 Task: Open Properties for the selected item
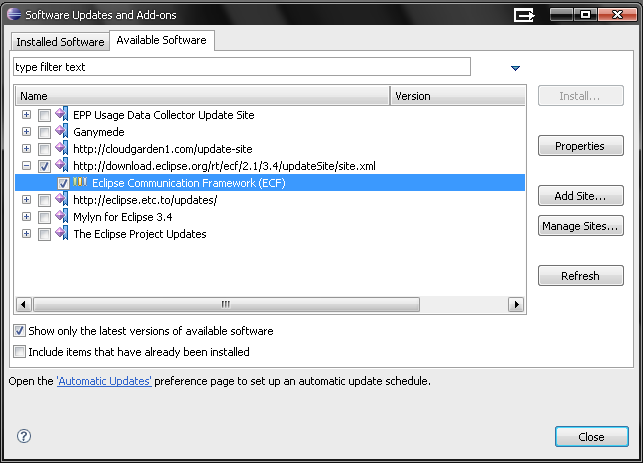click(581, 146)
